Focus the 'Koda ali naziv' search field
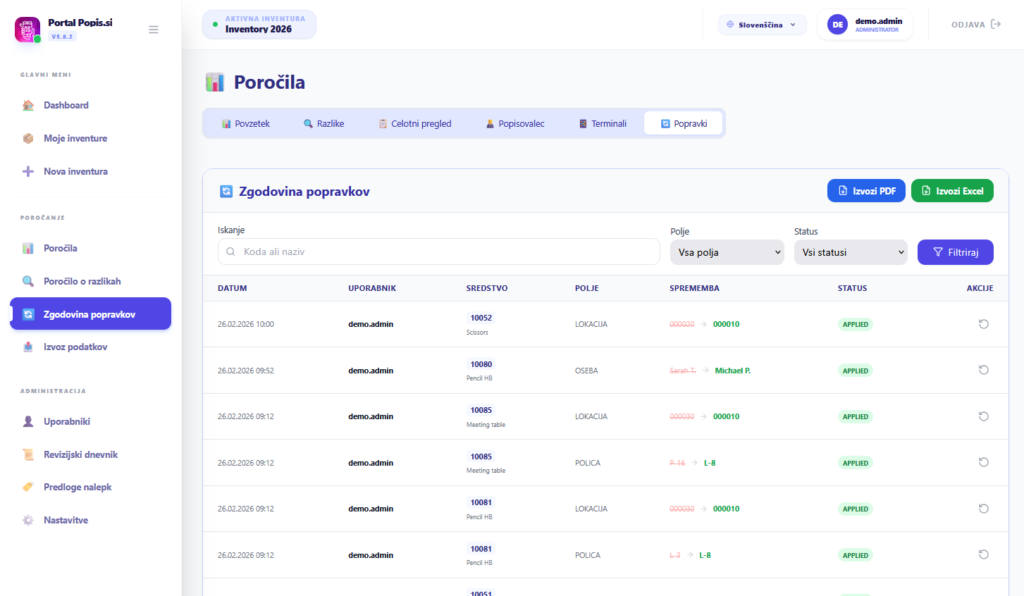 (x=439, y=253)
